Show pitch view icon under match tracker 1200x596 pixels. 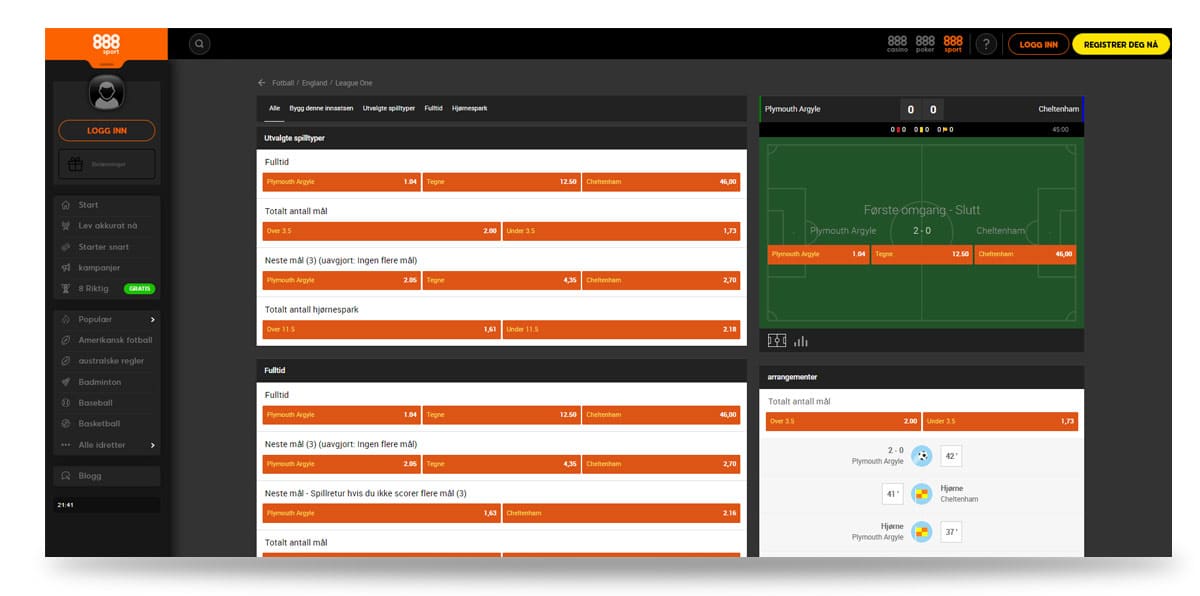[777, 341]
